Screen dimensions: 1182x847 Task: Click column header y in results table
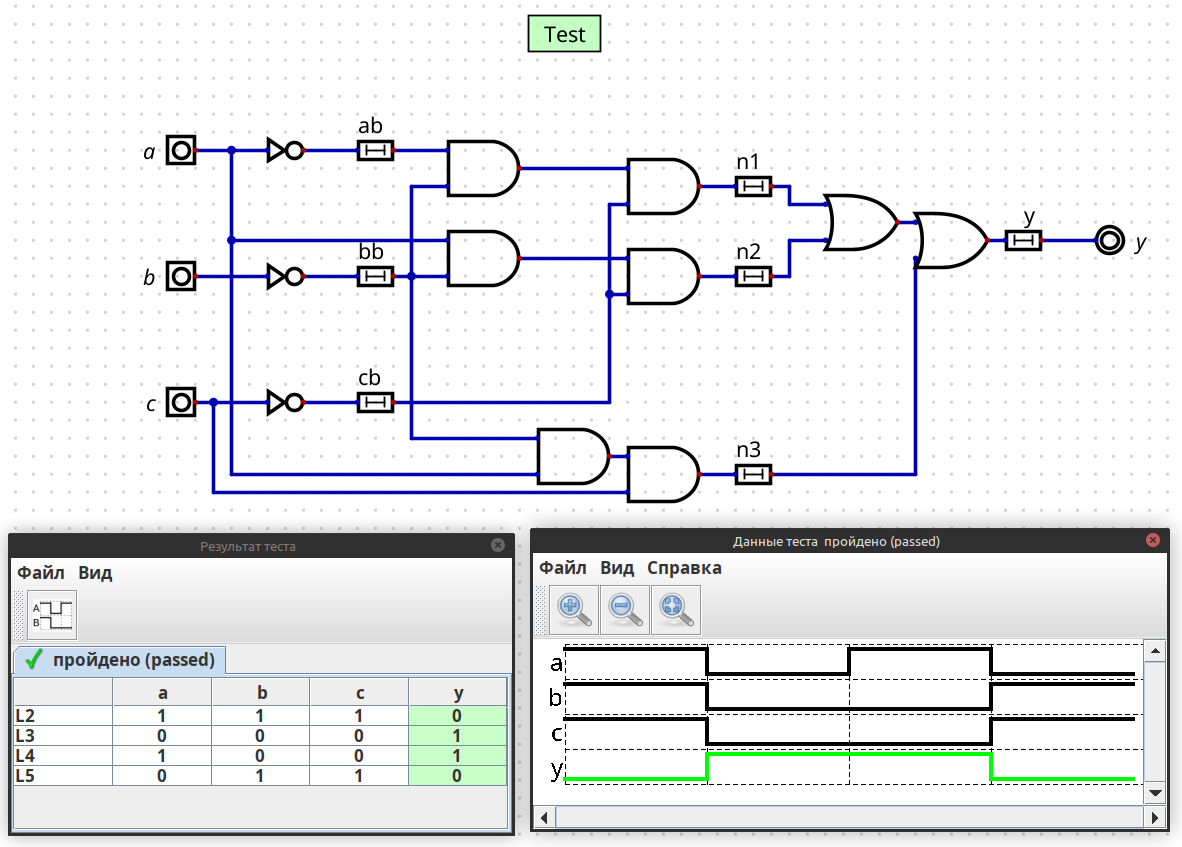point(458,693)
